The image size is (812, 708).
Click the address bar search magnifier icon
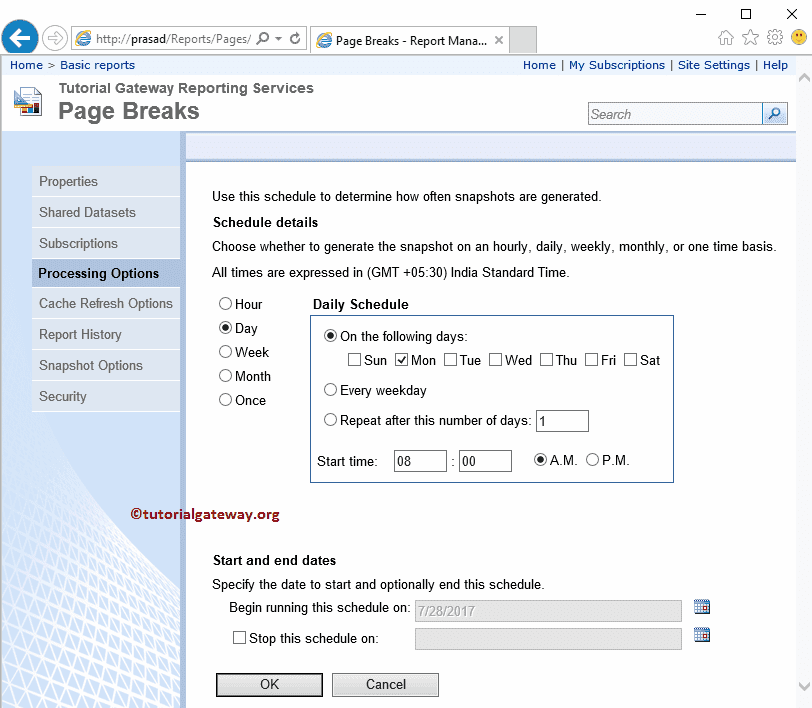click(263, 38)
